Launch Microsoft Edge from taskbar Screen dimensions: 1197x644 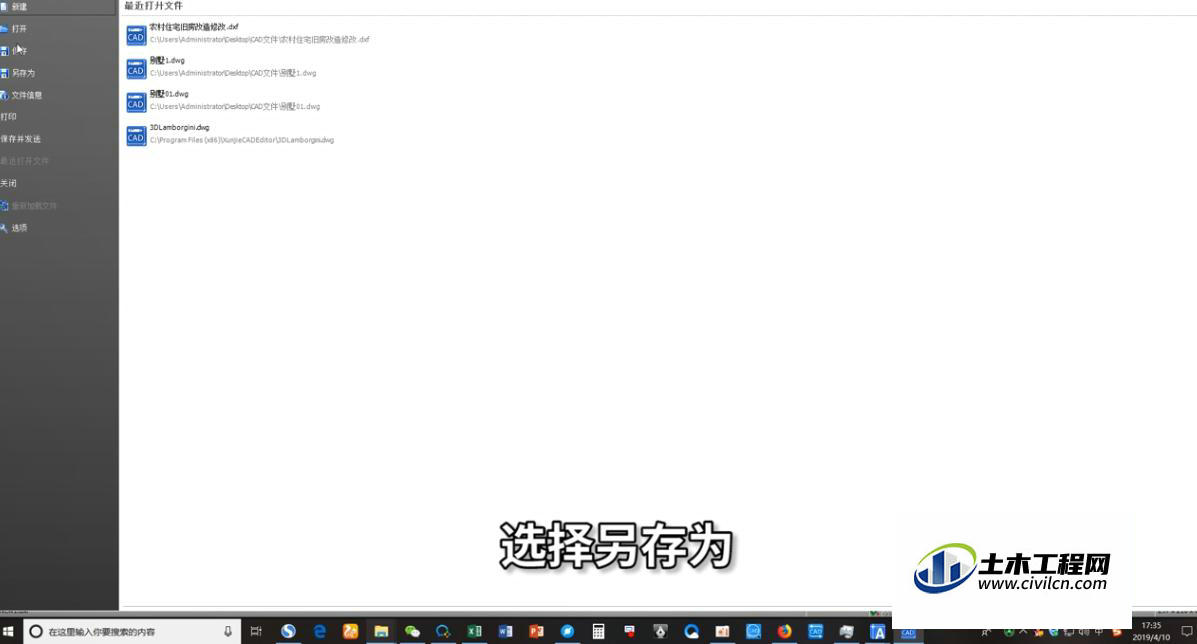319,631
